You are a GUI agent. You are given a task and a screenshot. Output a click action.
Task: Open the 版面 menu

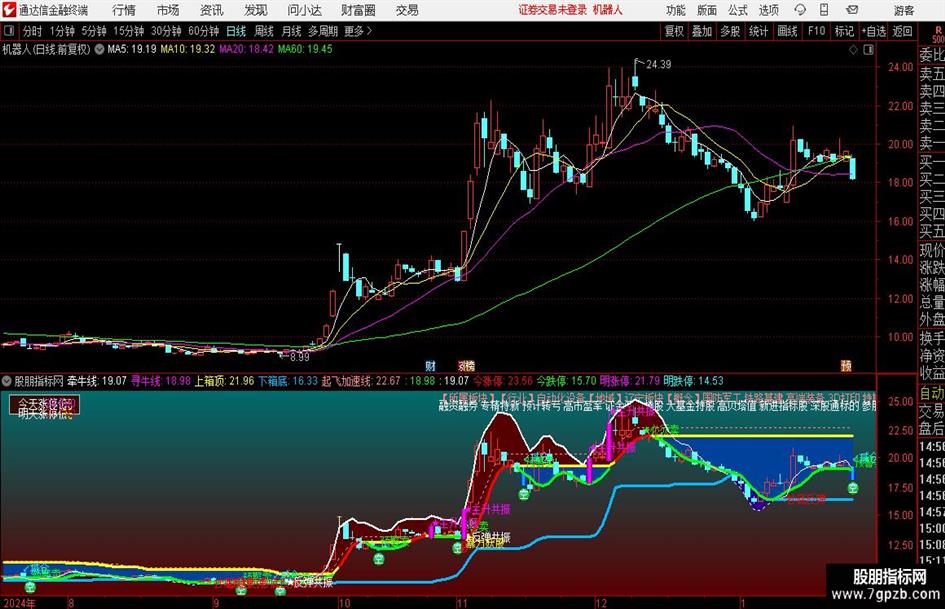706,10
